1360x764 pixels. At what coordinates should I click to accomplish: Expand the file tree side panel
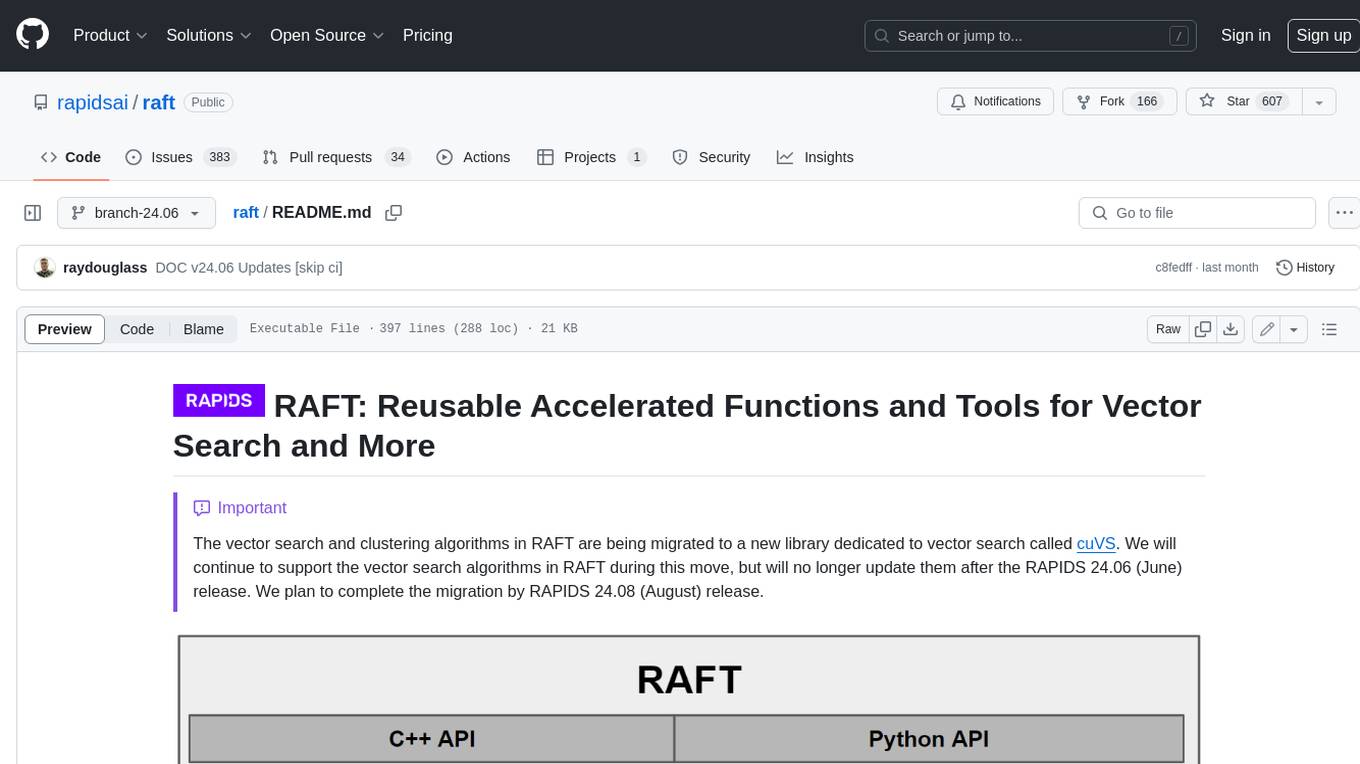[33, 213]
